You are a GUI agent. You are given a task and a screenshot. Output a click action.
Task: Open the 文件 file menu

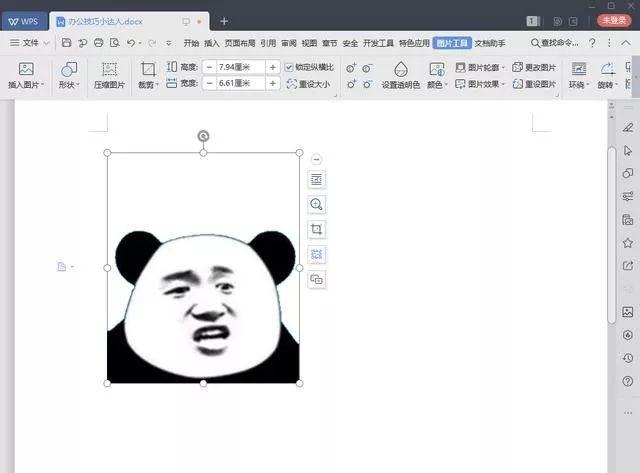tap(29, 43)
